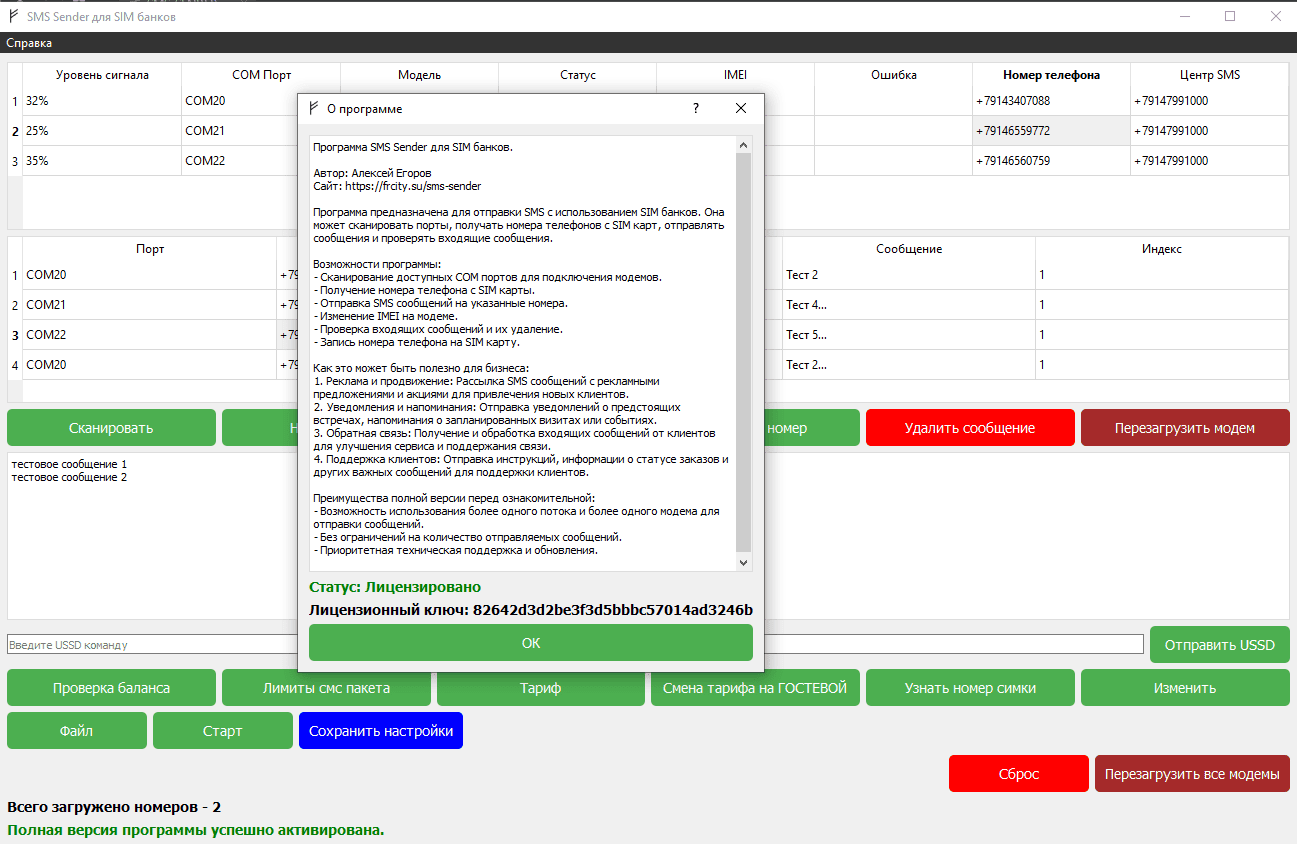Click the Изменить button
This screenshot has width=1297, height=844.
coord(1185,688)
